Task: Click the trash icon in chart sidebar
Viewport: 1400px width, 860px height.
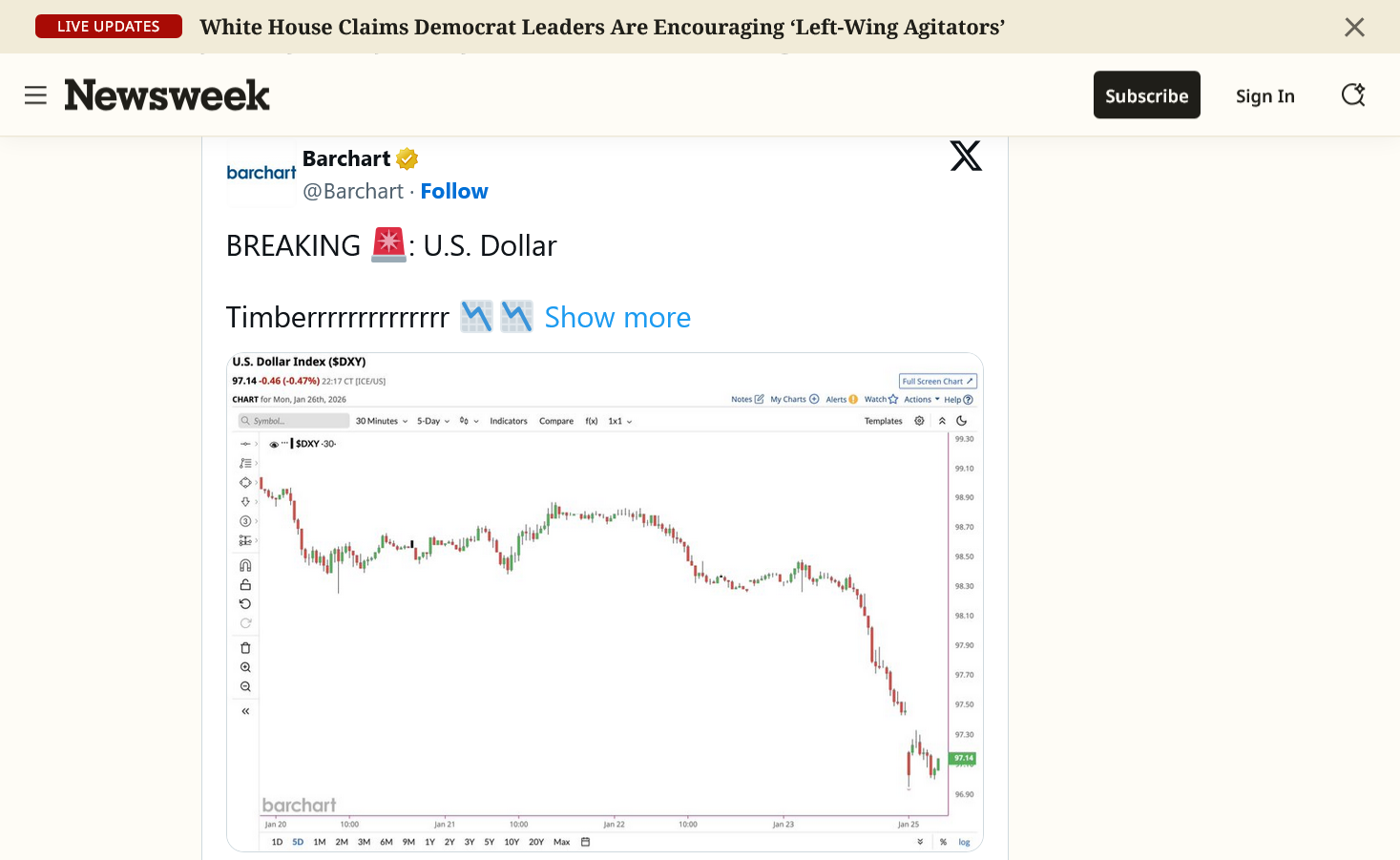Action: pos(245,648)
